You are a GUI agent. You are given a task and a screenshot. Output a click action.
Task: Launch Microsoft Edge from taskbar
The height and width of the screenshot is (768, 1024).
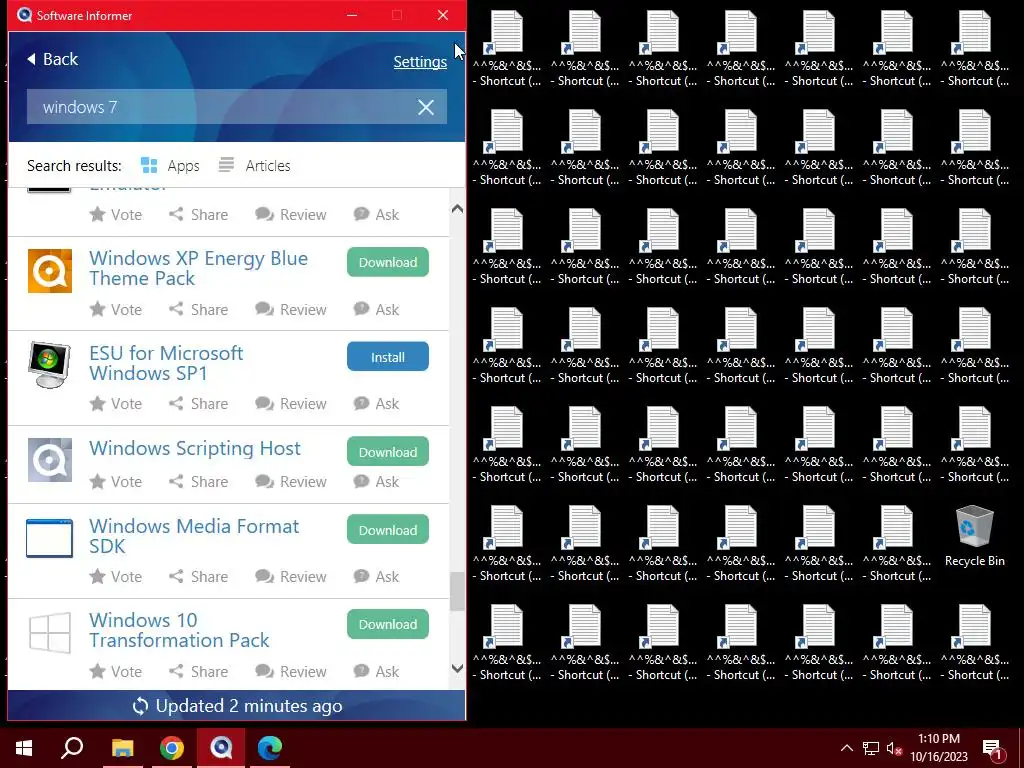(x=270, y=748)
